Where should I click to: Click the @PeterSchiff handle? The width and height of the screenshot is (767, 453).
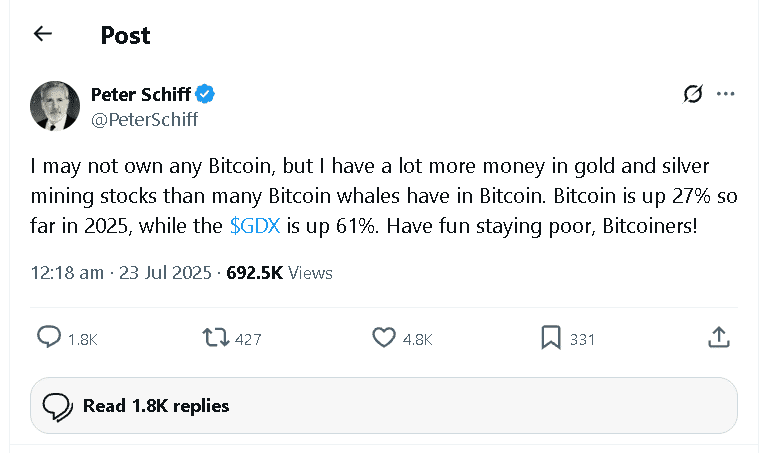(144, 120)
